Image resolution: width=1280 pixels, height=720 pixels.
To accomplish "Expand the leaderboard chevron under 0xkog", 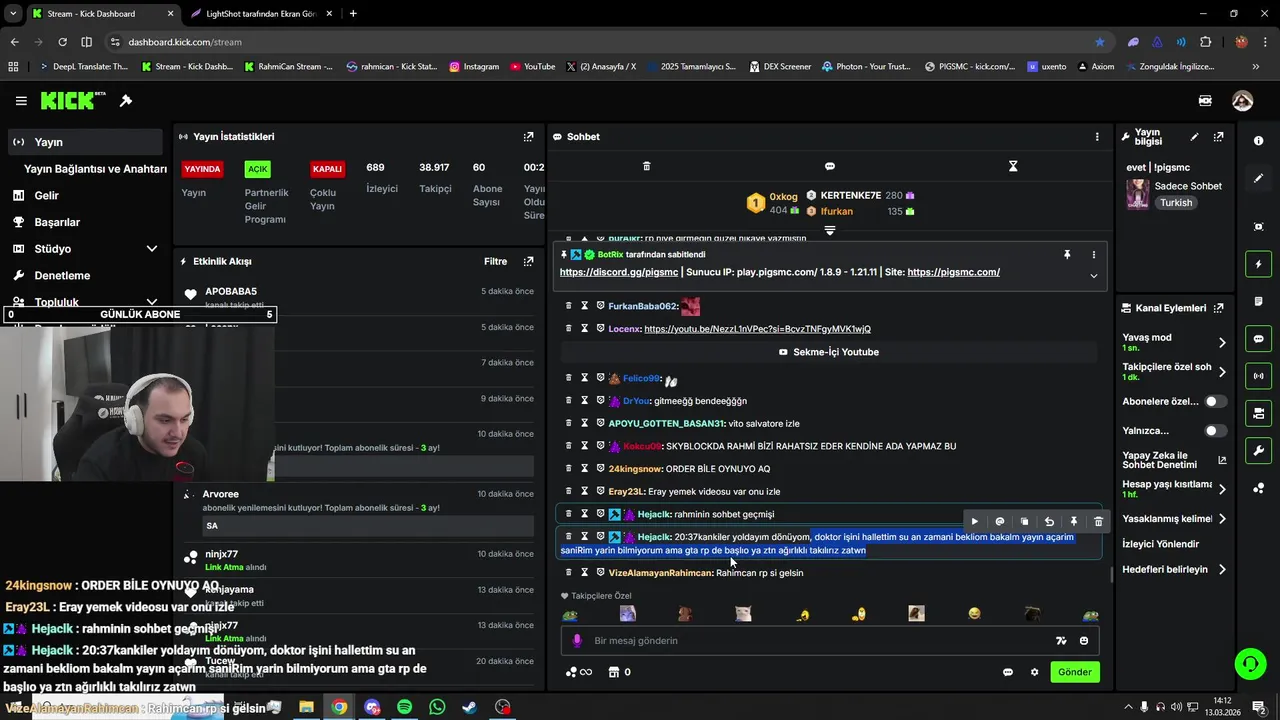I will 829,231.
